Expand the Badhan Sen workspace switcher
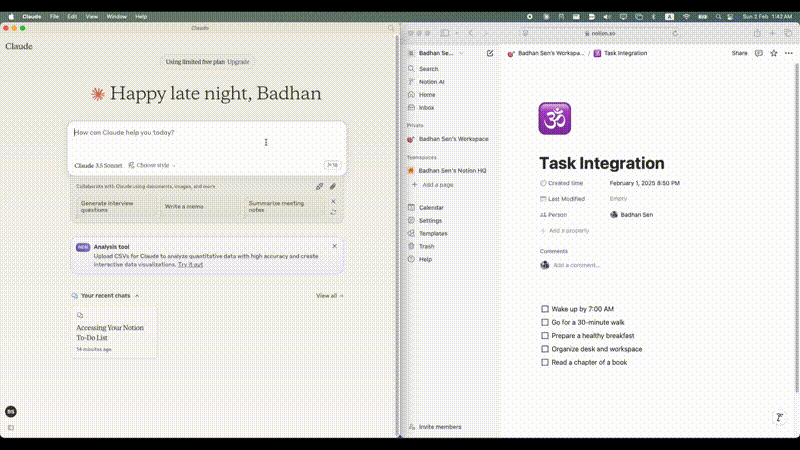The width and height of the screenshot is (800, 450). click(440, 53)
